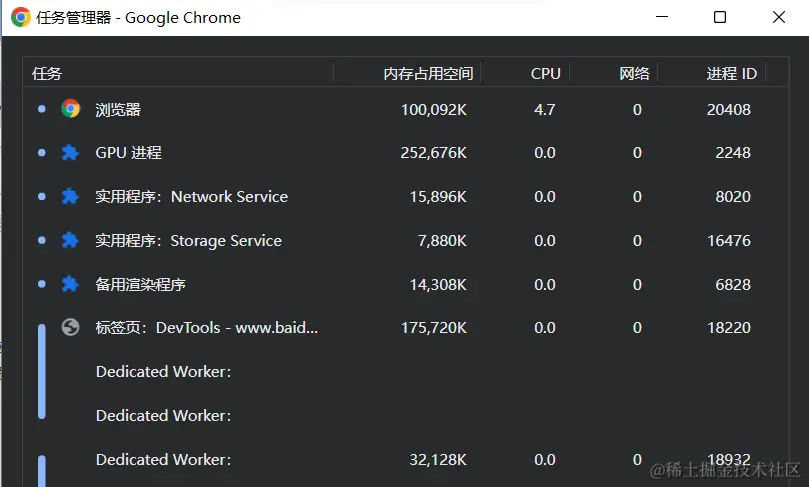Sort the list by CPU column
This screenshot has height=487, width=809.
(x=545, y=73)
